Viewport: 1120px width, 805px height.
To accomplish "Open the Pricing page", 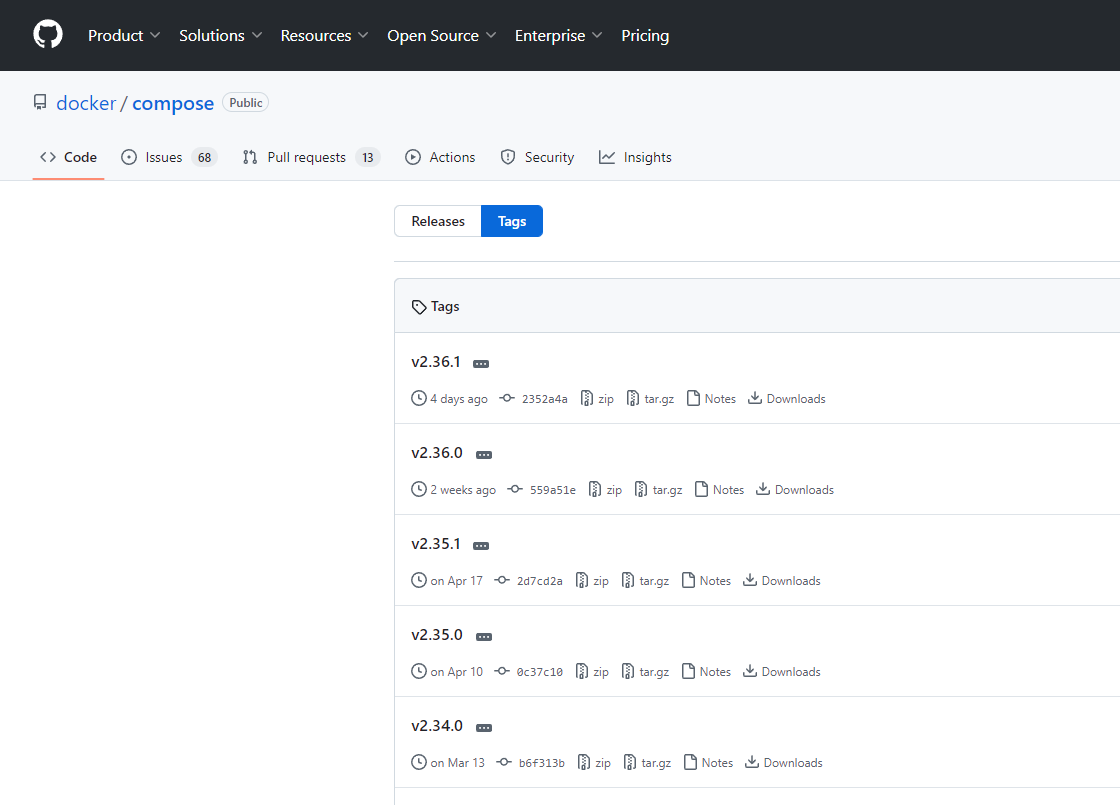I will (x=645, y=36).
